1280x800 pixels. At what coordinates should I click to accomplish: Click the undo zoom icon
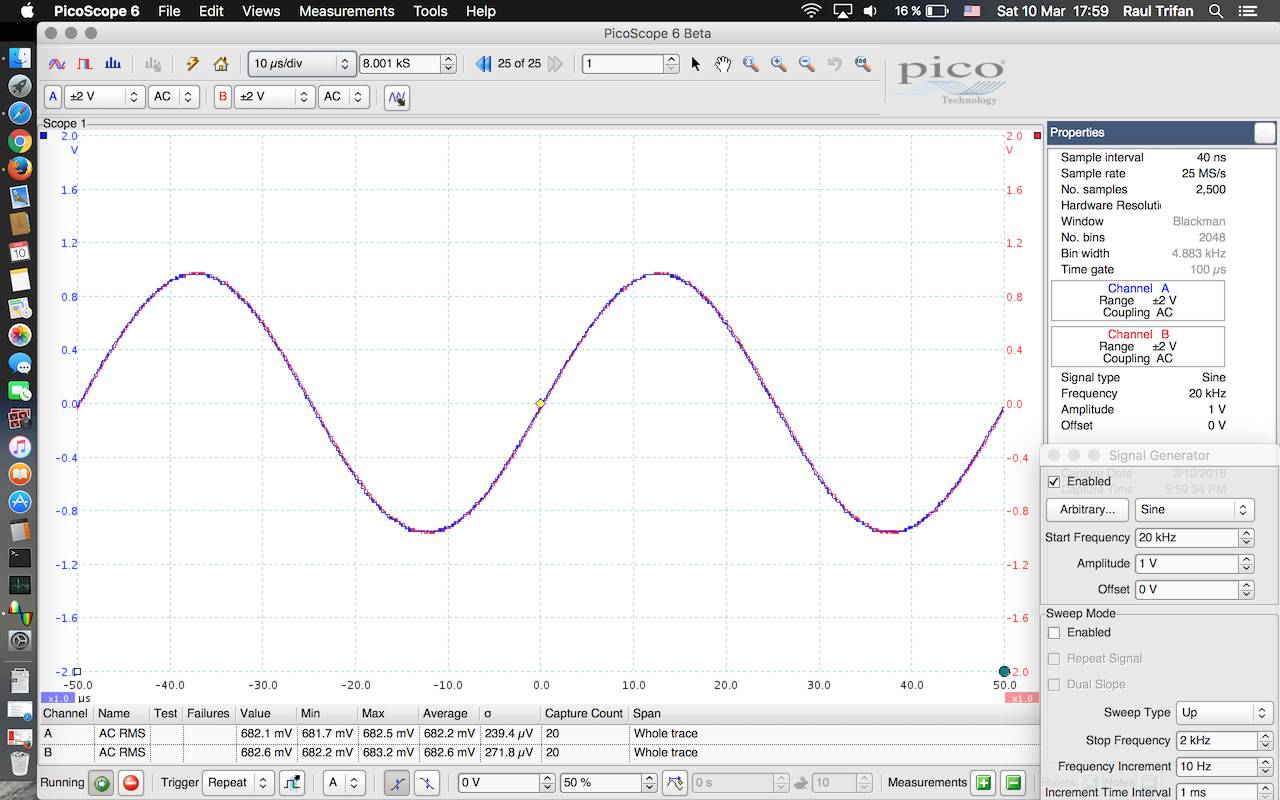point(833,64)
